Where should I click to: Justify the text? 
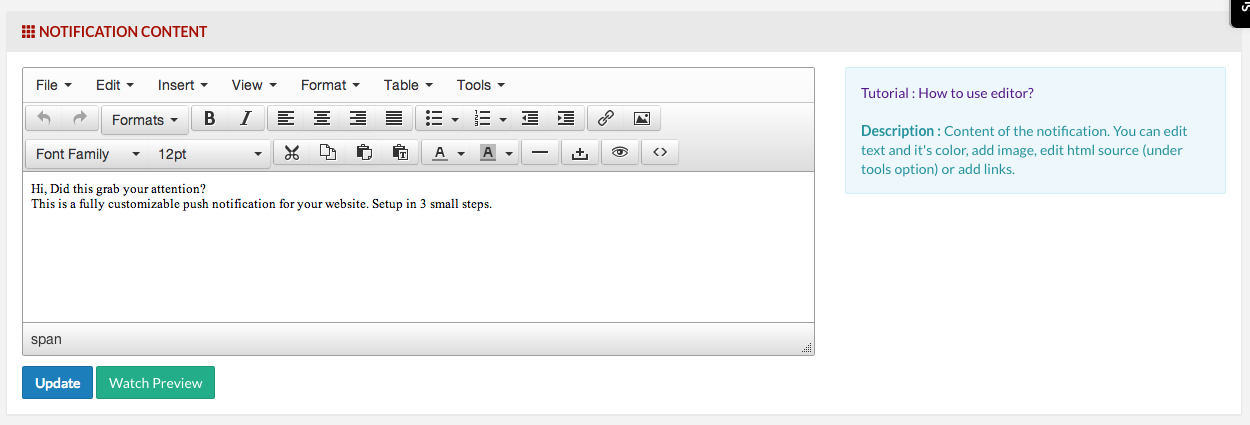(394, 119)
